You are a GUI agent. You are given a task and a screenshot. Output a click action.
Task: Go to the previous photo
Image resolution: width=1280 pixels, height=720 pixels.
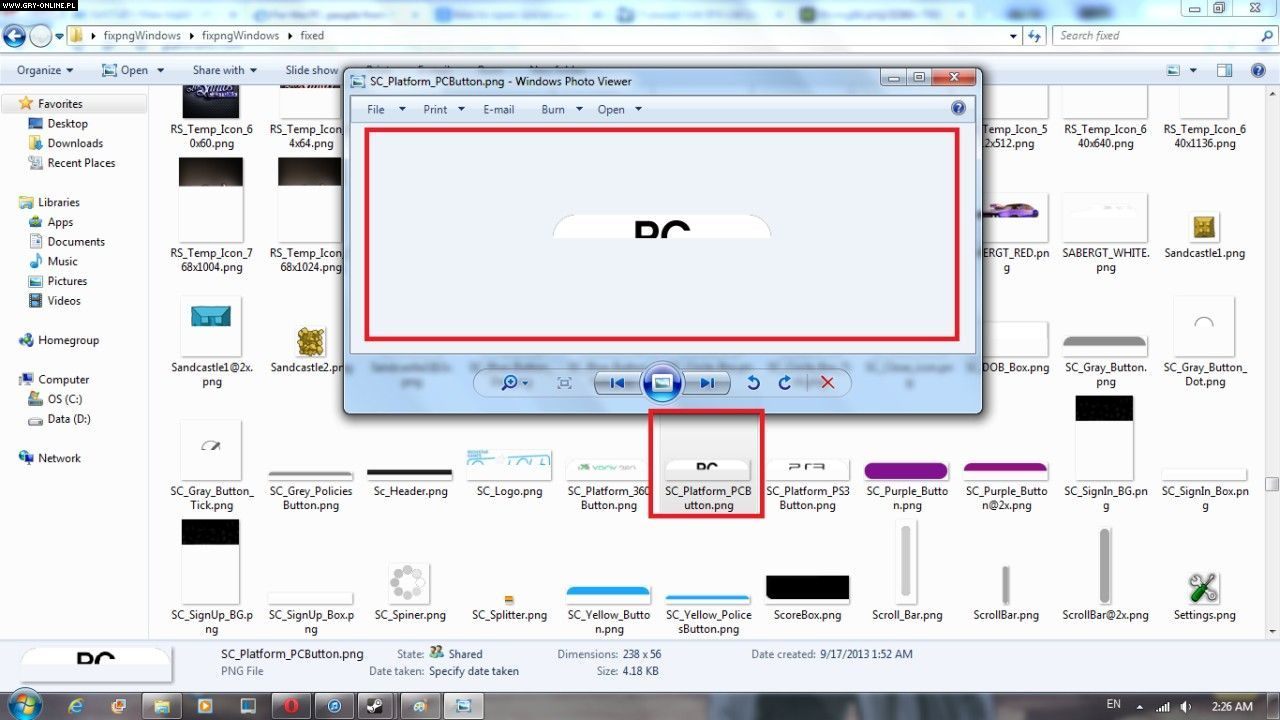pyautogui.click(x=617, y=383)
